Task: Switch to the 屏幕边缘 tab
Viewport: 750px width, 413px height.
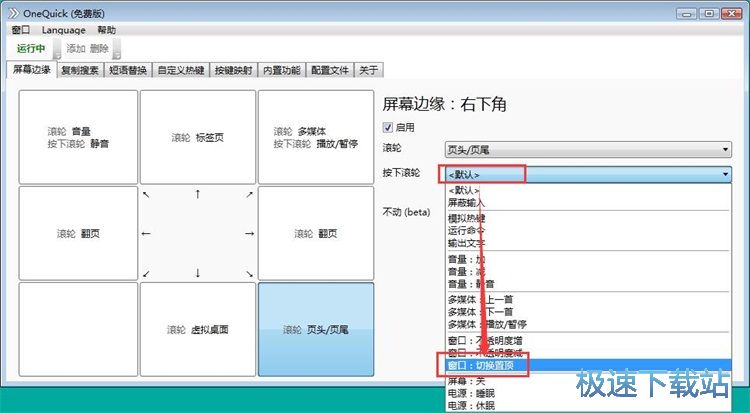Action: pos(32,69)
